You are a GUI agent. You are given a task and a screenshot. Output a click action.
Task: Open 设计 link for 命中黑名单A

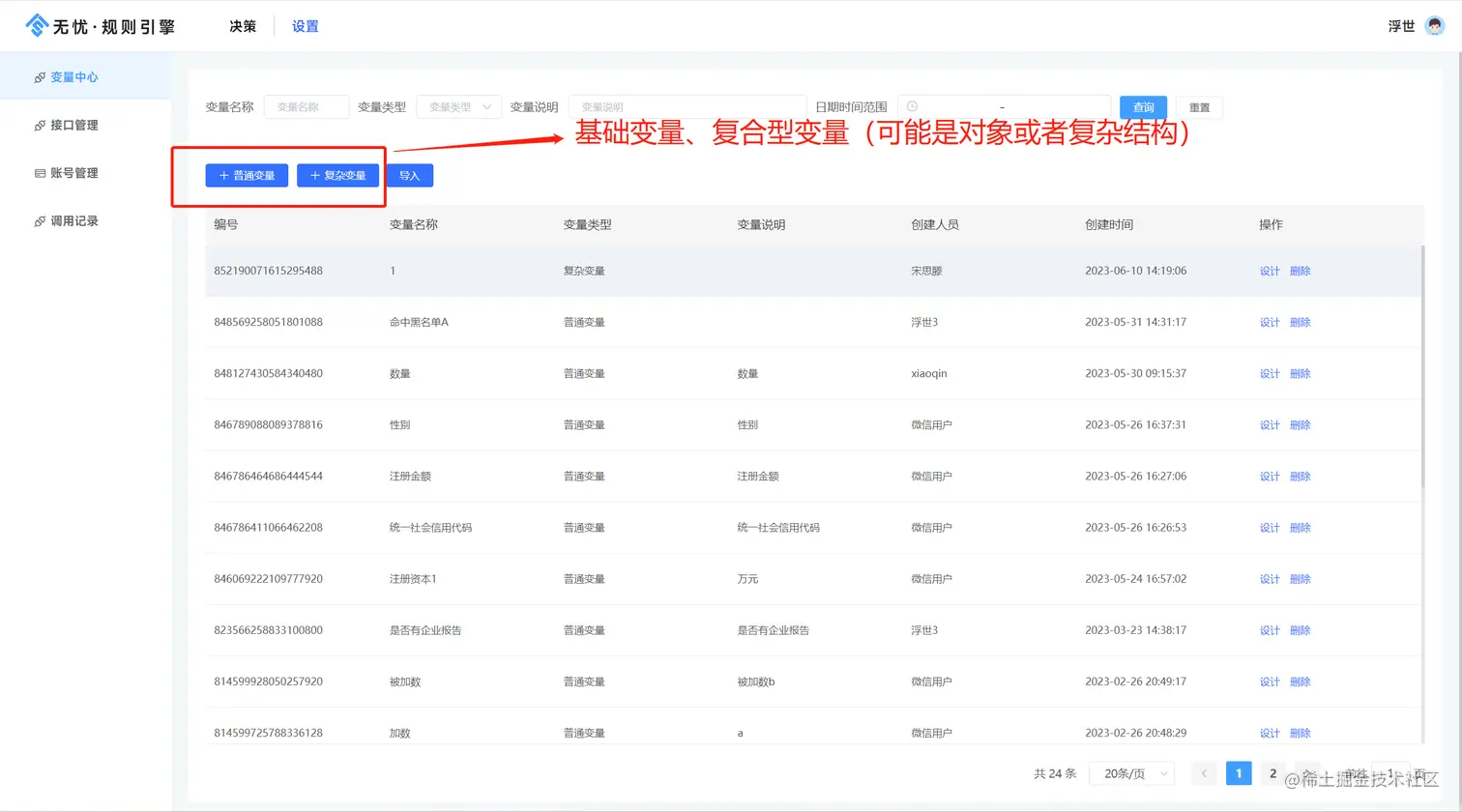pos(1268,322)
